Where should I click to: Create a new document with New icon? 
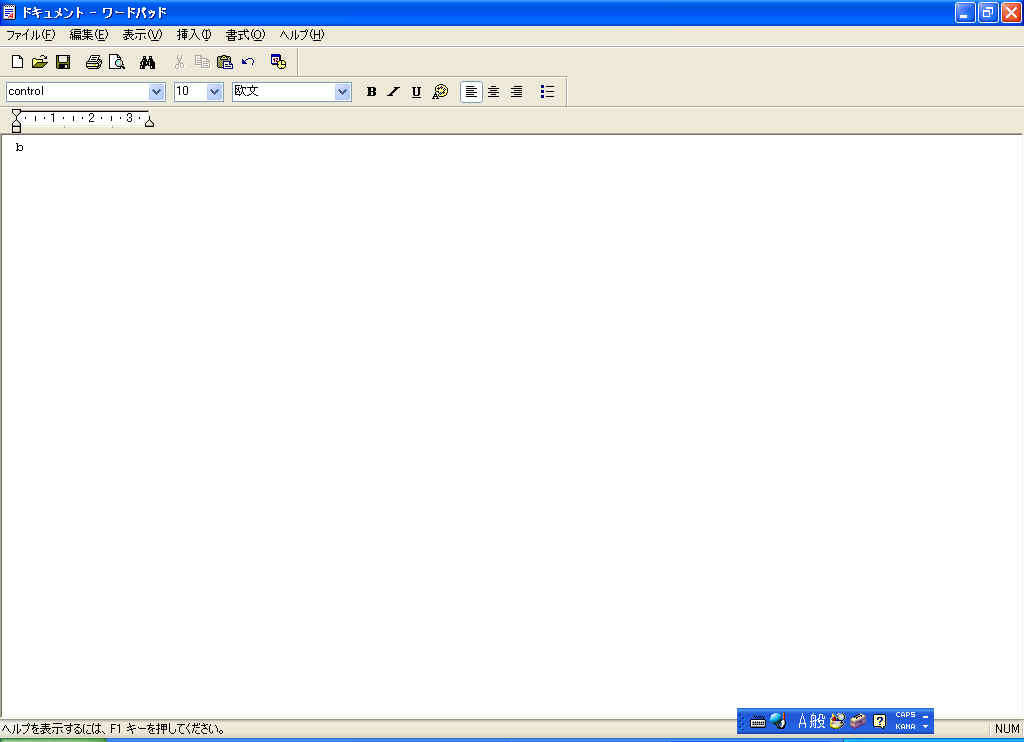pos(18,62)
